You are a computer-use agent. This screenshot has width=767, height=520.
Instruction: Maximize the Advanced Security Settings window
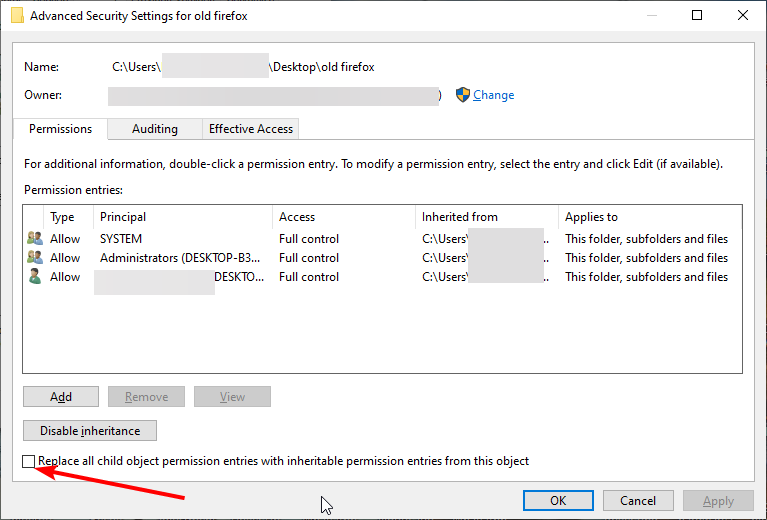tap(697, 15)
